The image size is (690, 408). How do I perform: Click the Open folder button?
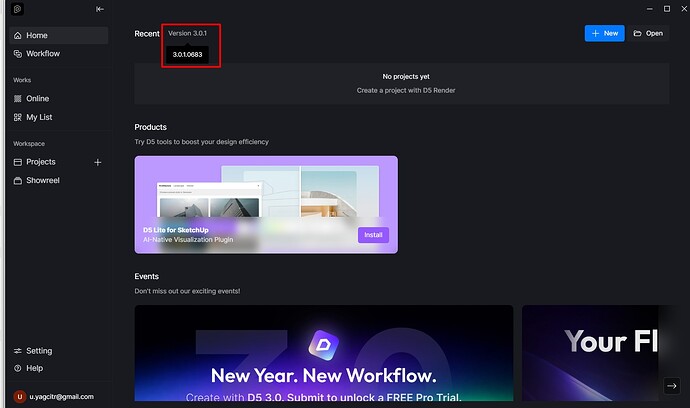click(648, 33)
